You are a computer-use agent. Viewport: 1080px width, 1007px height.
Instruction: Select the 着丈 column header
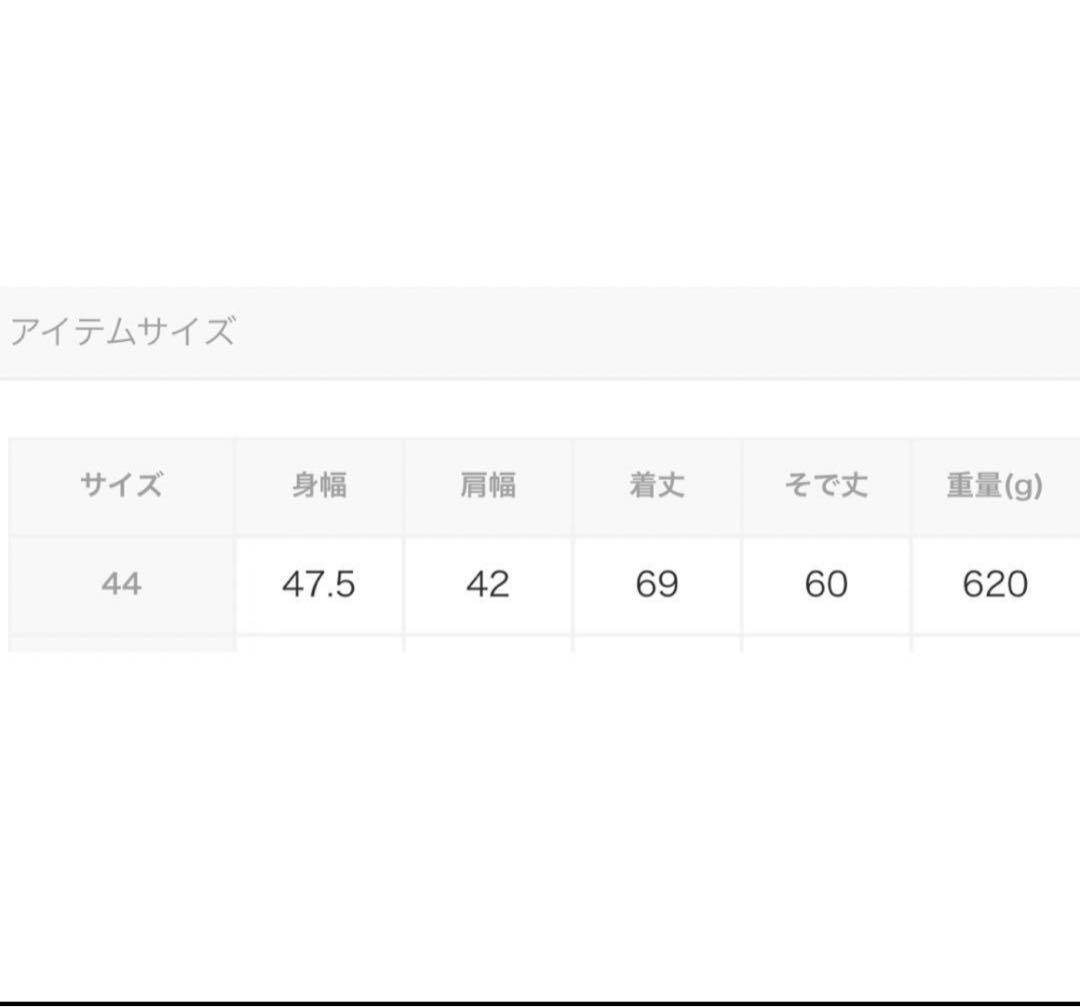[x=657, y=486]
